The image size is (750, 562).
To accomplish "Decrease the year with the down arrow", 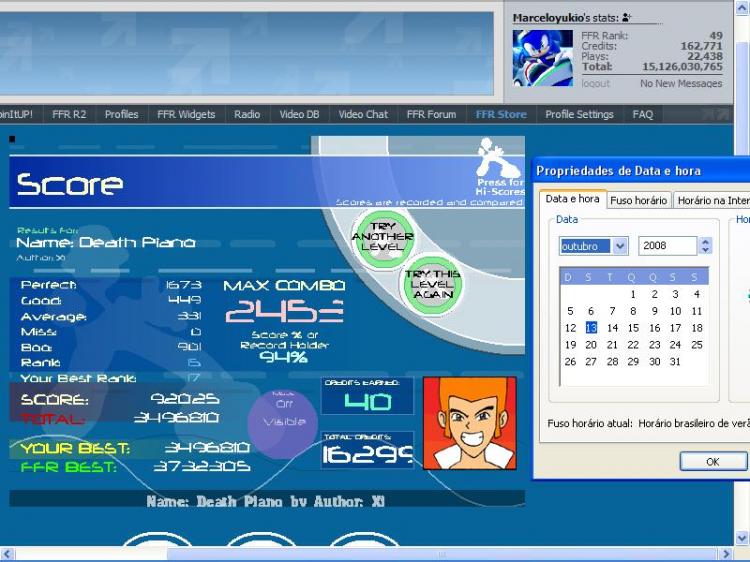I will 706,250.
